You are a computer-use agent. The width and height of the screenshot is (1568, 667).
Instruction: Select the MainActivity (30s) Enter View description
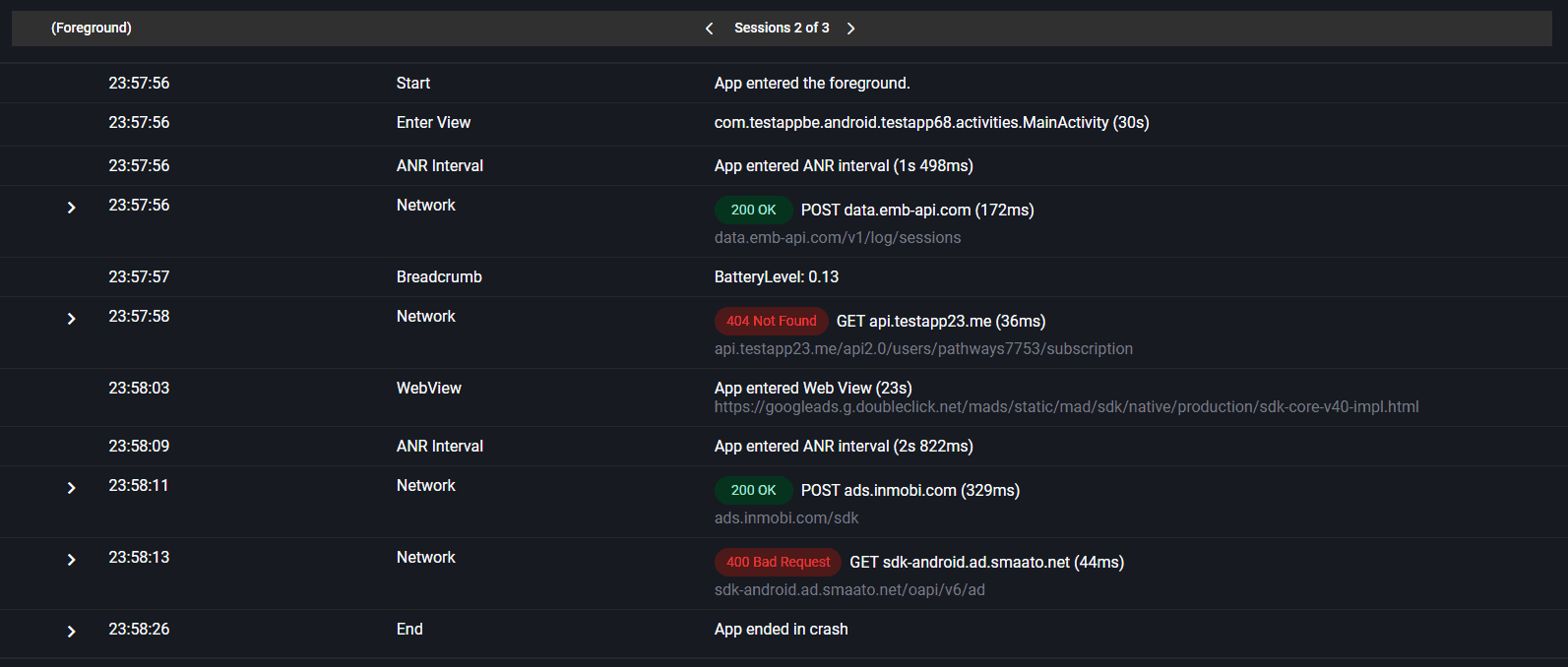[x=932, y=123]
